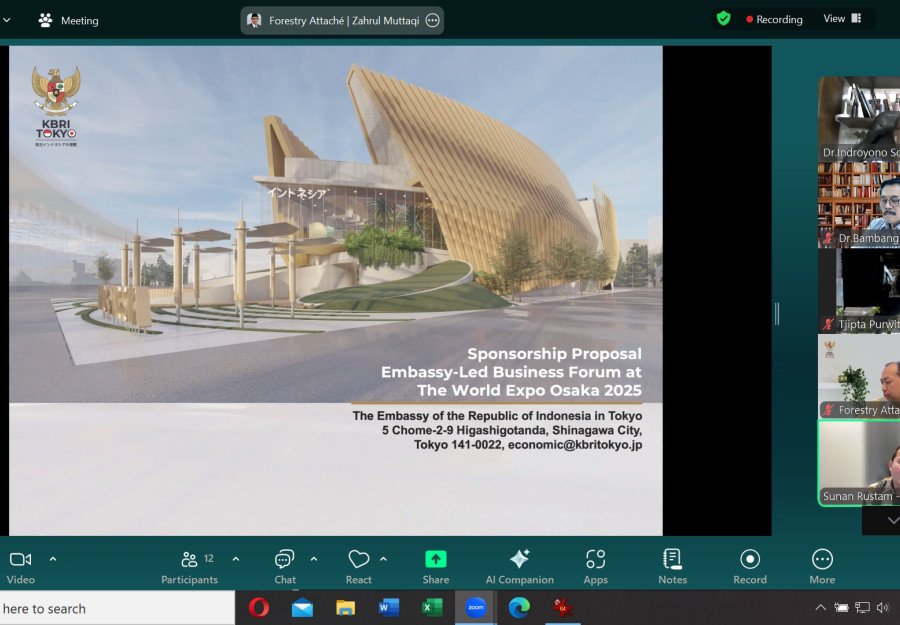Open the Apps panel
Viewport: 900px width, 625px height.
(596, 566)
